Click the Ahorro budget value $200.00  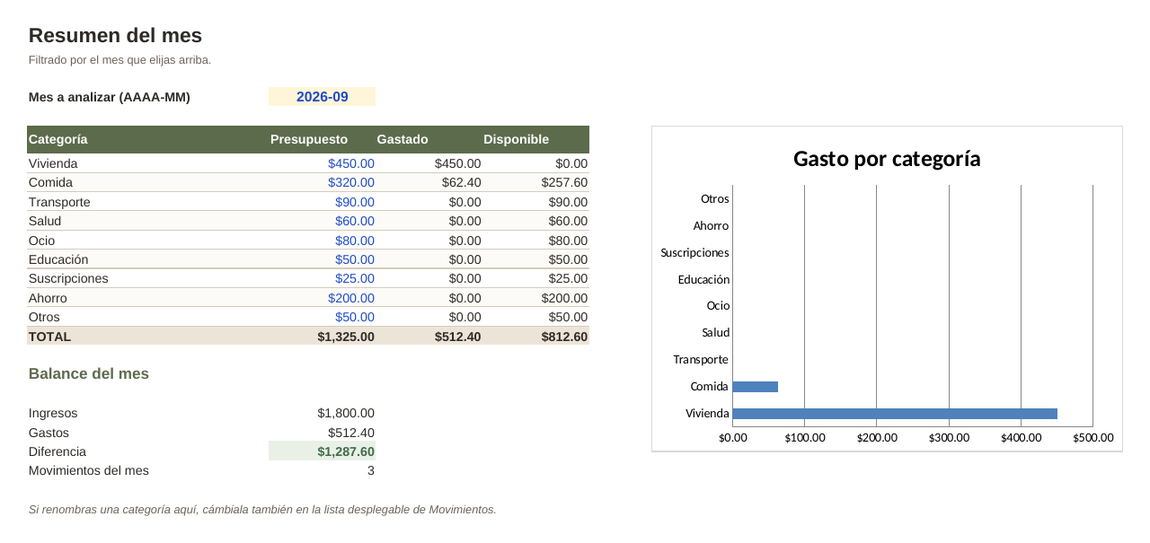coord(351,298)
